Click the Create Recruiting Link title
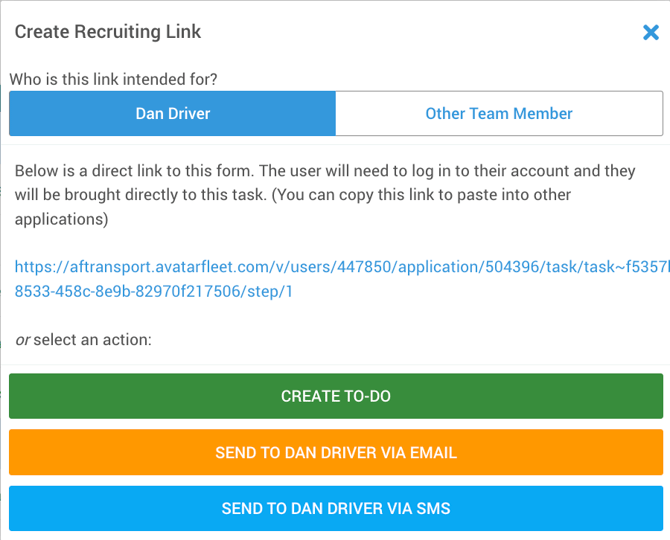Image resolution: width=670 pixels, height=540 pixels. click(x=107, y=32)
